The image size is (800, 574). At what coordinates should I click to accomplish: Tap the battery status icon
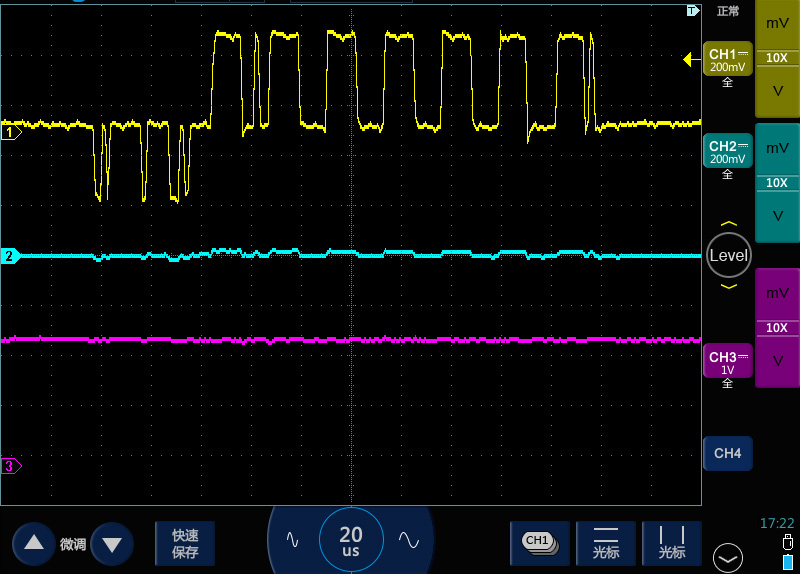pos(788,562)
